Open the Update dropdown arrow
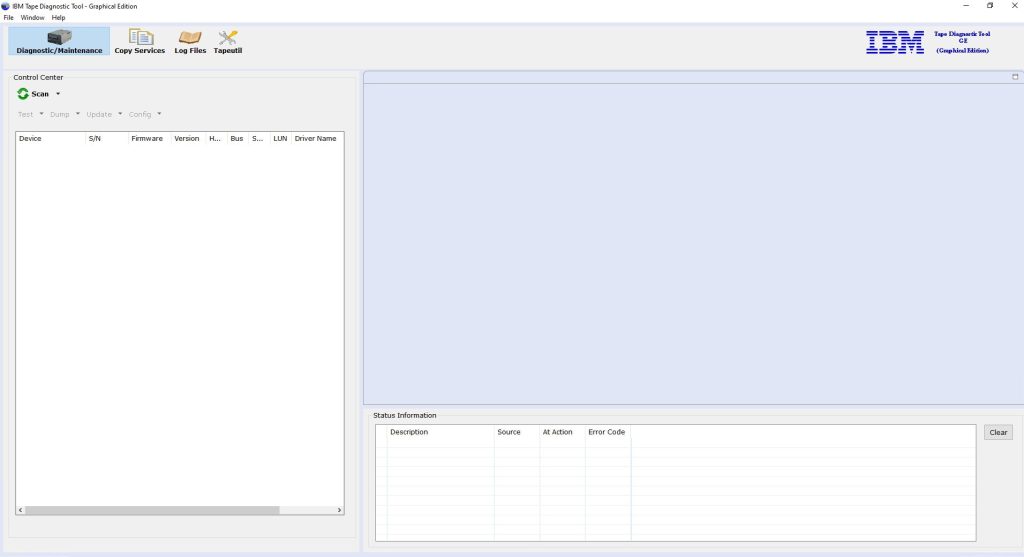 (120, 114)
